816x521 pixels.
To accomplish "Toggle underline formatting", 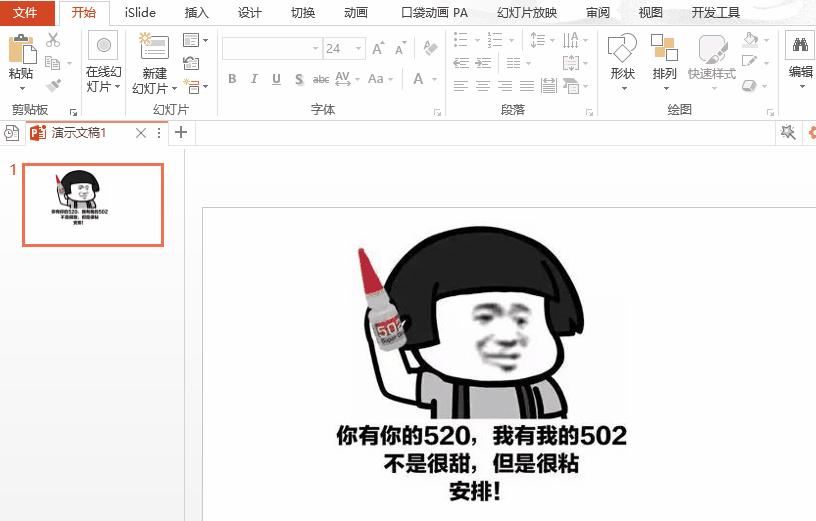I will coord(276,79).
